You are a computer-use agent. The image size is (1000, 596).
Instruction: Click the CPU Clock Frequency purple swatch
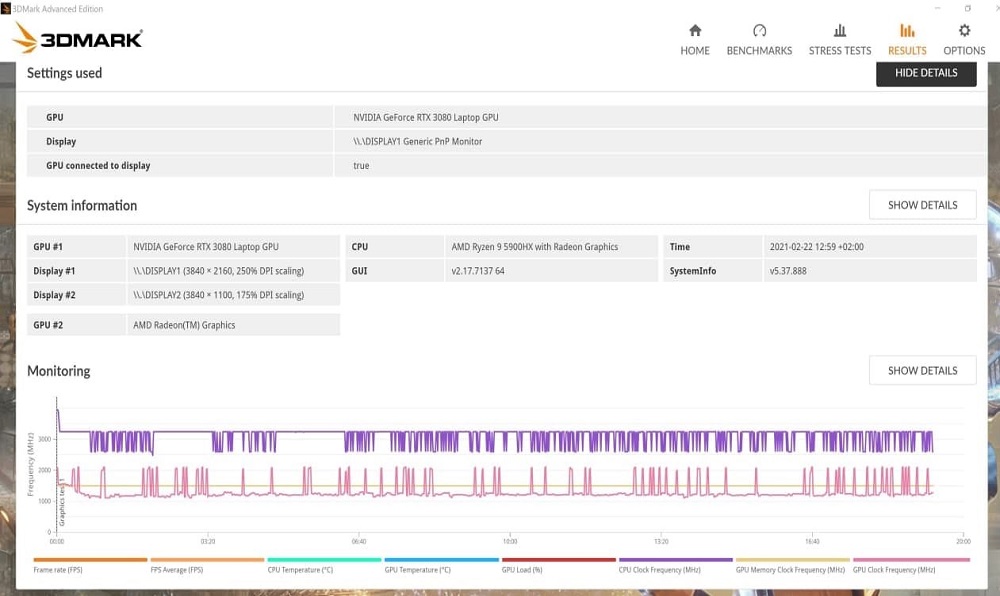pos(675,560)
